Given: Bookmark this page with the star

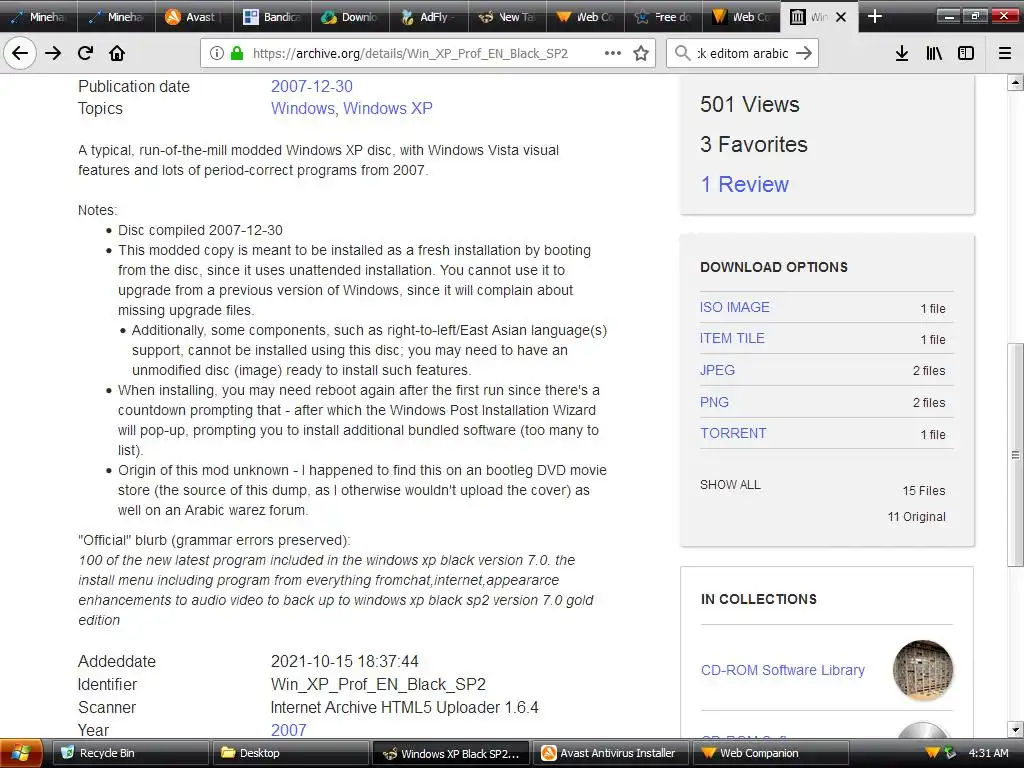Looking at the screenshot, I should point(641,53).
